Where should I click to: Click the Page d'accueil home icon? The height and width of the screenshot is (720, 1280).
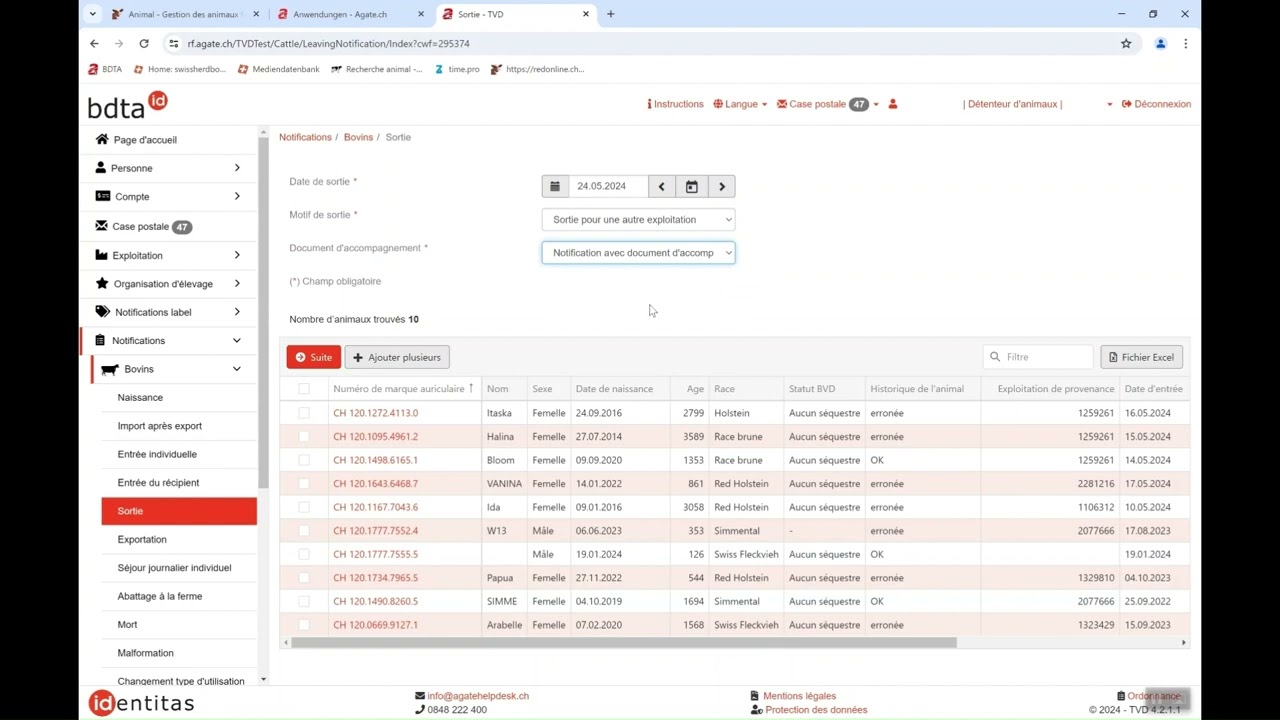point(102,140)
